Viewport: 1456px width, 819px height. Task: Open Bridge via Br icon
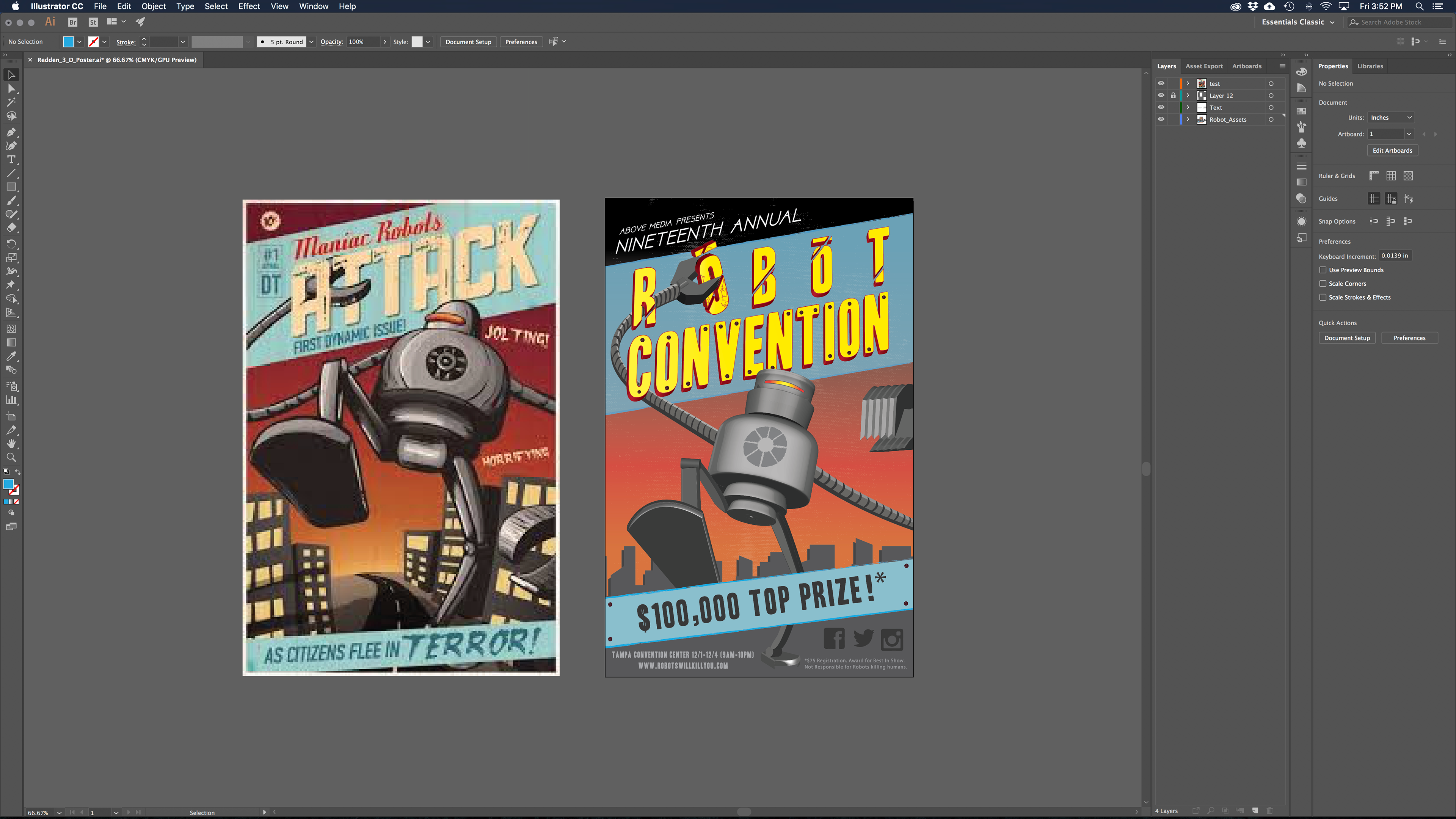[72, 22]
